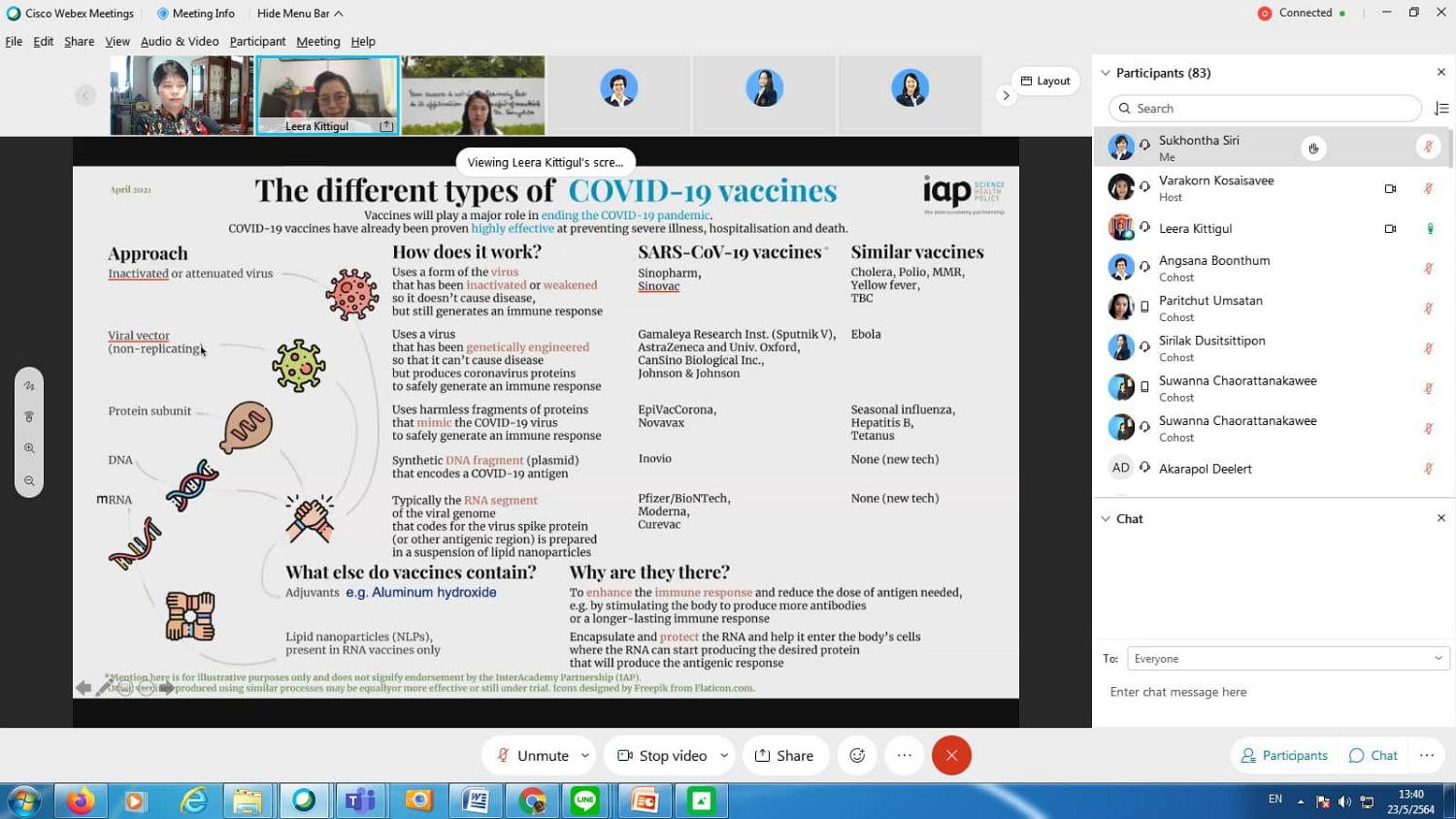Show next video thumbnails with right arrow
The image size is (1456, 819).
coord(1006,95)
